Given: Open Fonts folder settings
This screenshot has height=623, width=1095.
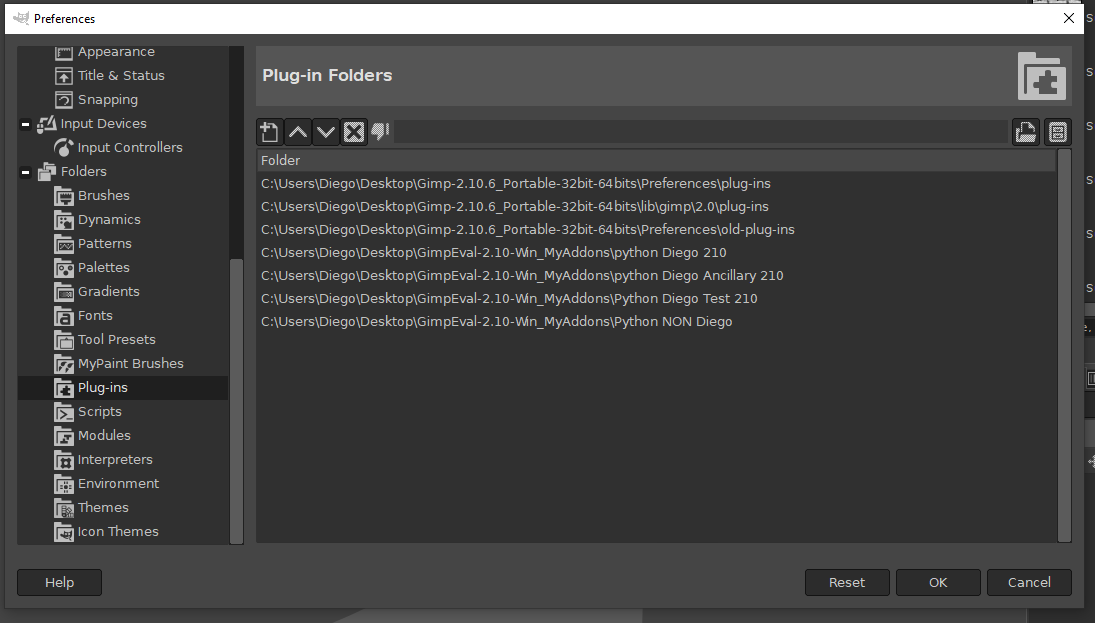Looking at the screenshot, I should click(x=95, y=316).
